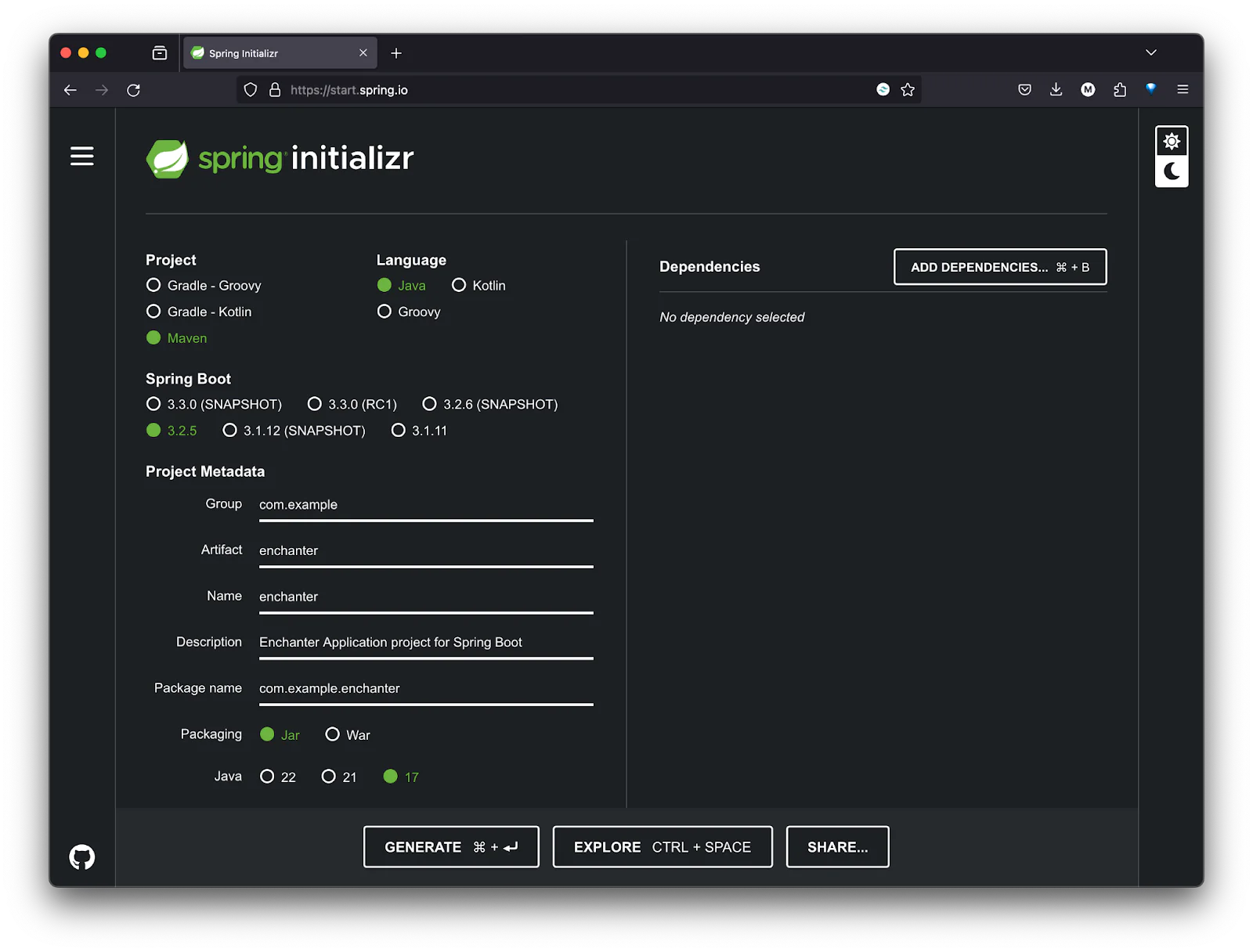Switch to dark theme moon icon
This screenshot has width=1253, height=952.
[1172, 171]
